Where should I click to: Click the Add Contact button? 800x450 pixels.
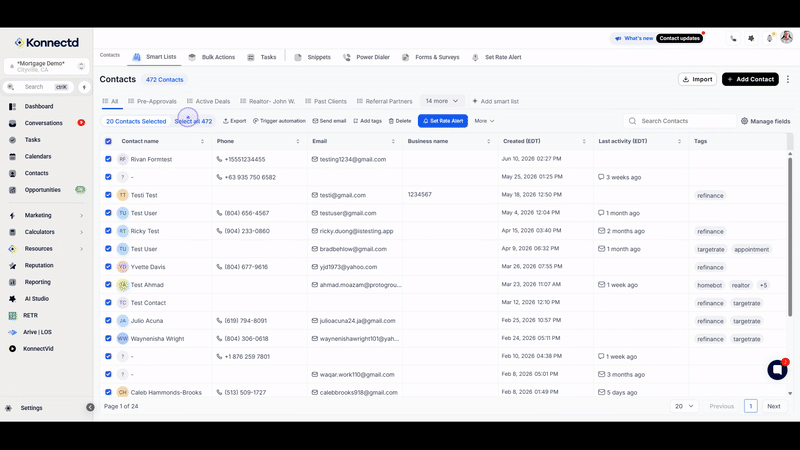[x=750, y=79]
